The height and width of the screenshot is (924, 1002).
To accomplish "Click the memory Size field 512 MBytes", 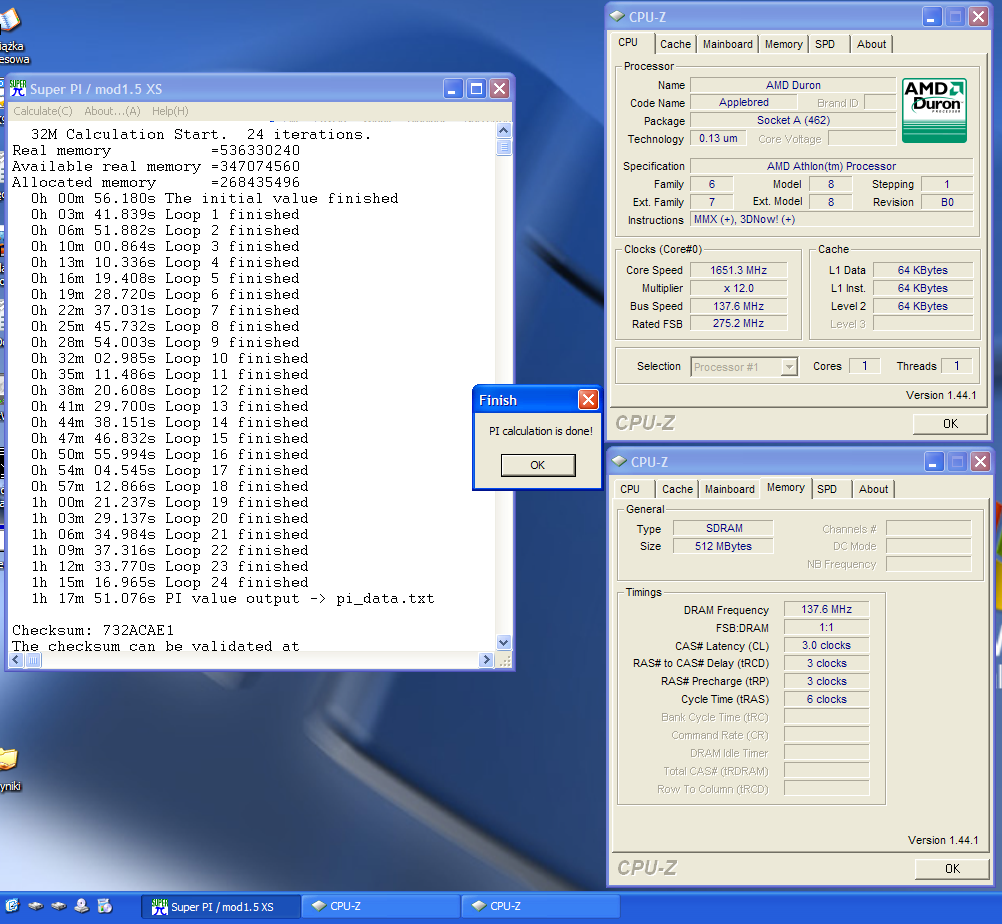I will [723, 546].
